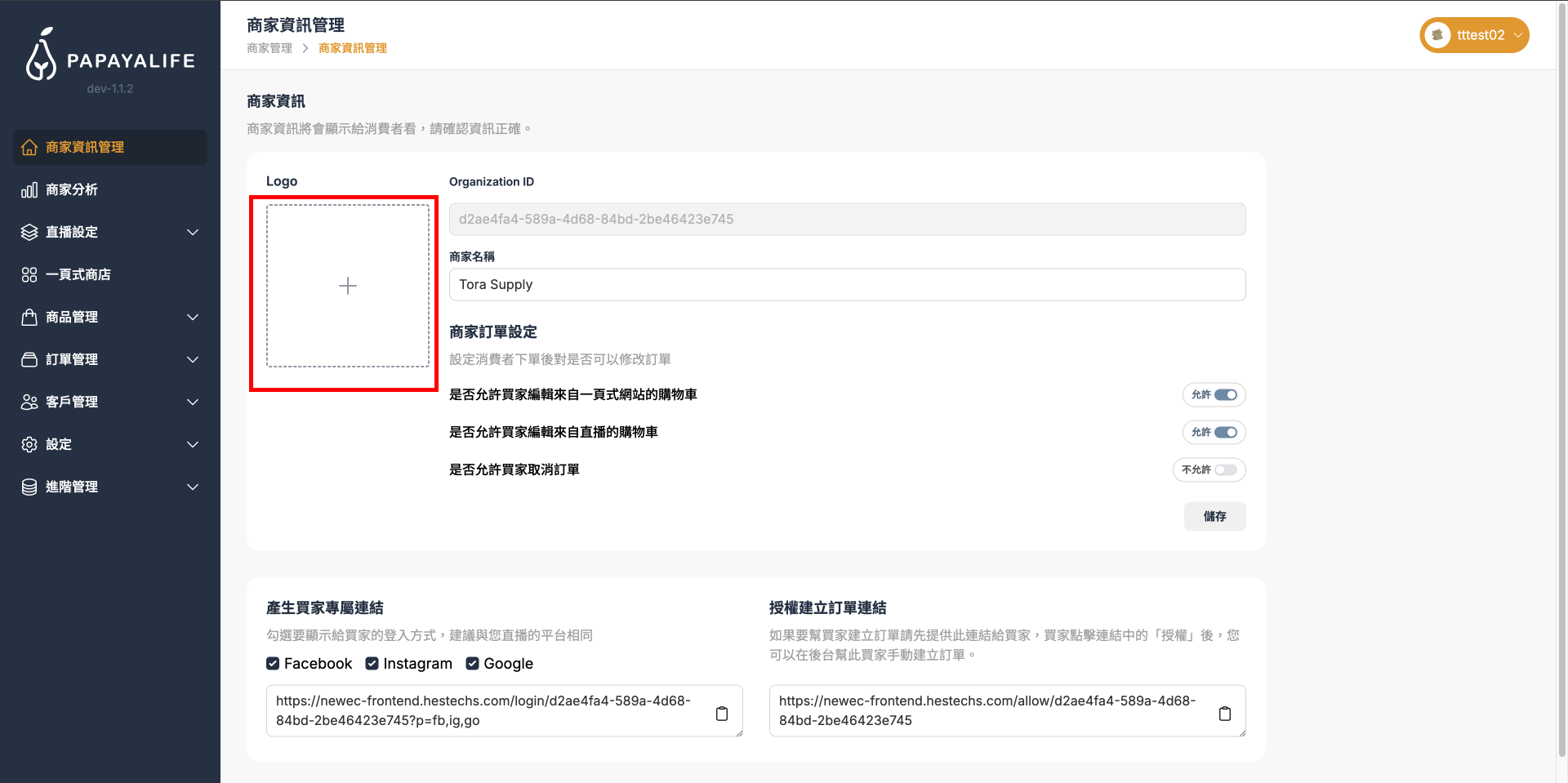Click the plus icon to upload logo

click(348, 286)
